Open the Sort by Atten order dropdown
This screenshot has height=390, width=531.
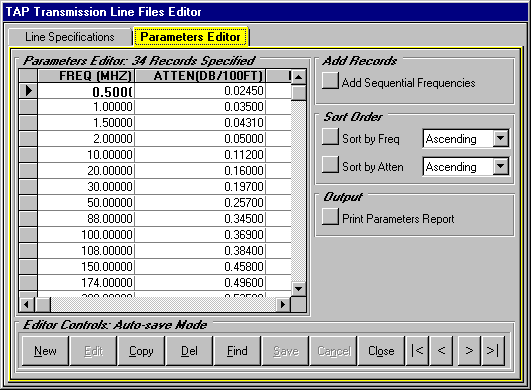501,166
